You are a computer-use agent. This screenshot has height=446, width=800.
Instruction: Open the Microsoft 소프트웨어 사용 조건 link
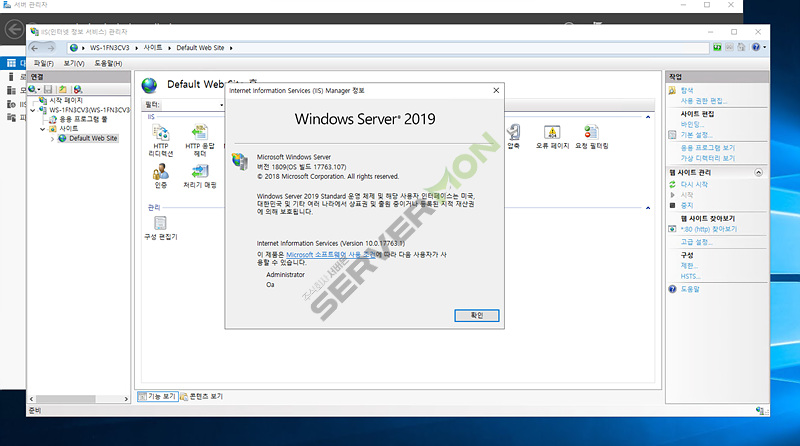tap(330, 254)
